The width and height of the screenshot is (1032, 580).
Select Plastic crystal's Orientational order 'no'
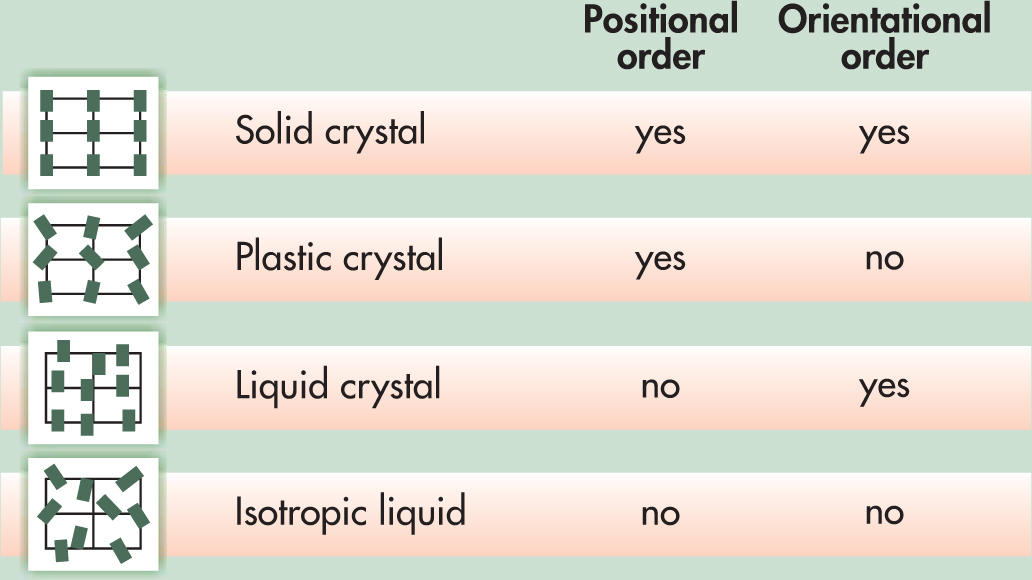(884, 260)
